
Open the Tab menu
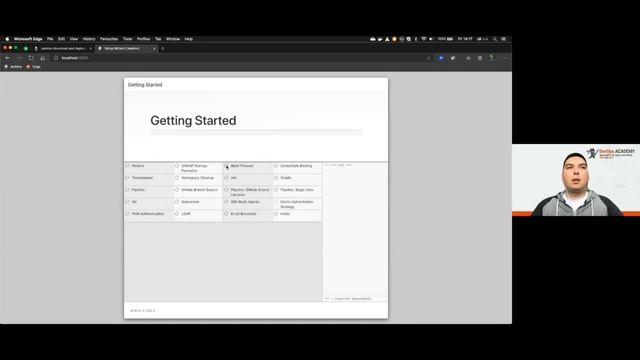tap(158, 39)
